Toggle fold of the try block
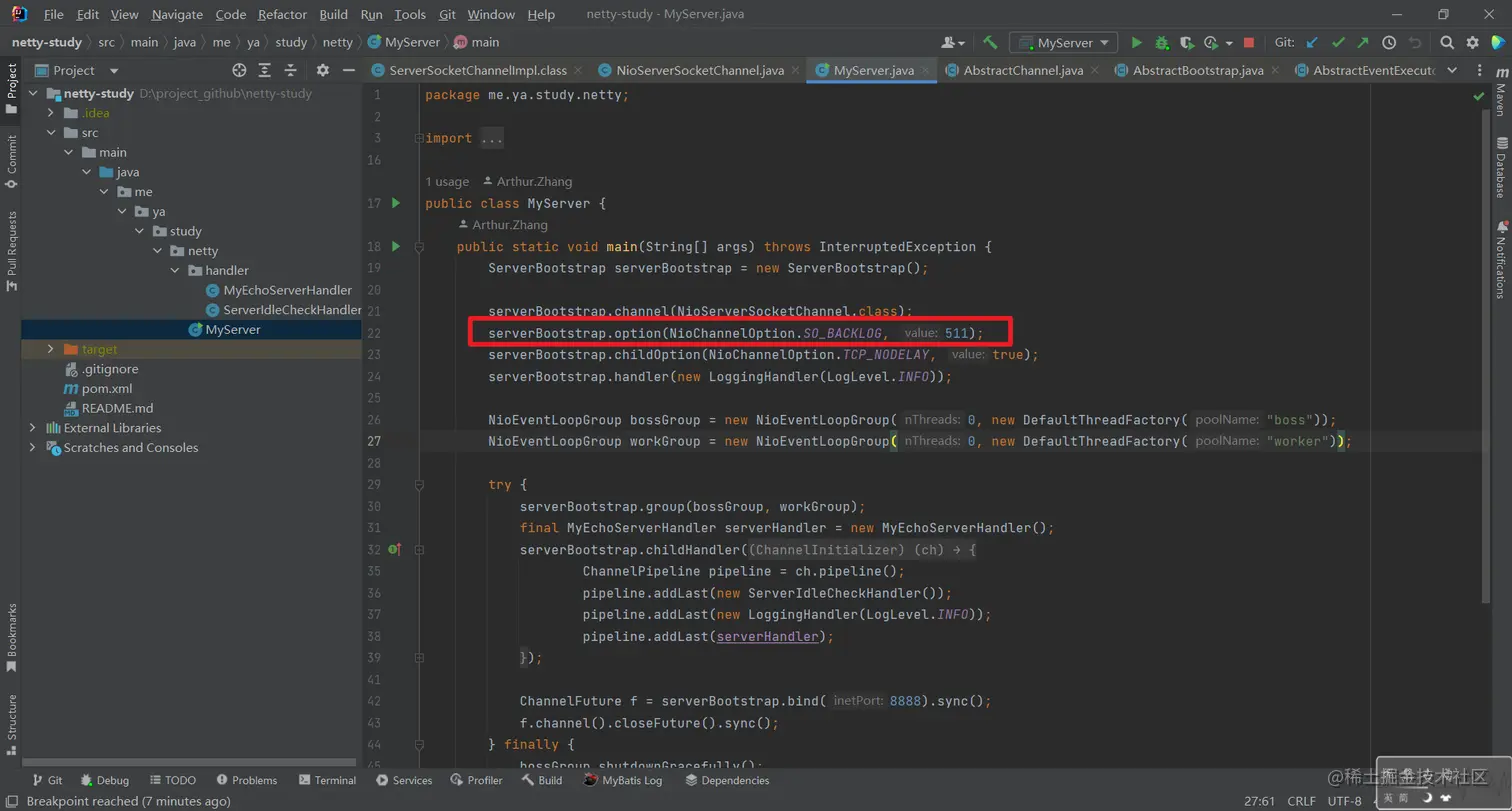The image size is (1512, 811). [420, 484]
